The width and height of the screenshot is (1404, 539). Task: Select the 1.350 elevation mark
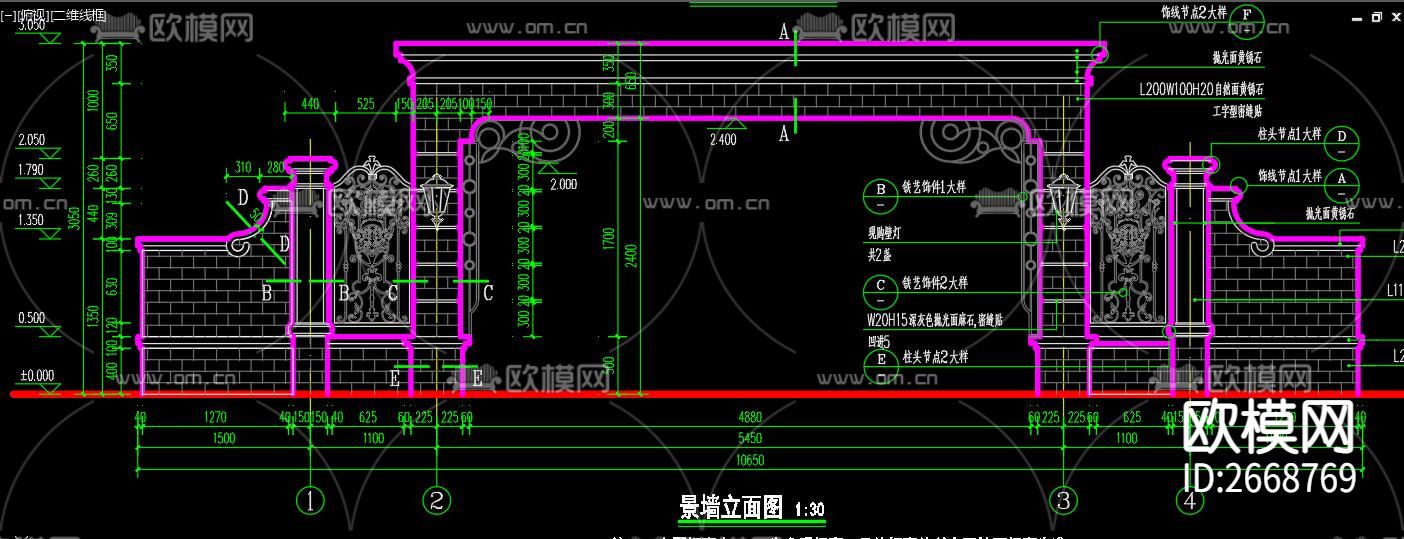[x=32, y=219]
